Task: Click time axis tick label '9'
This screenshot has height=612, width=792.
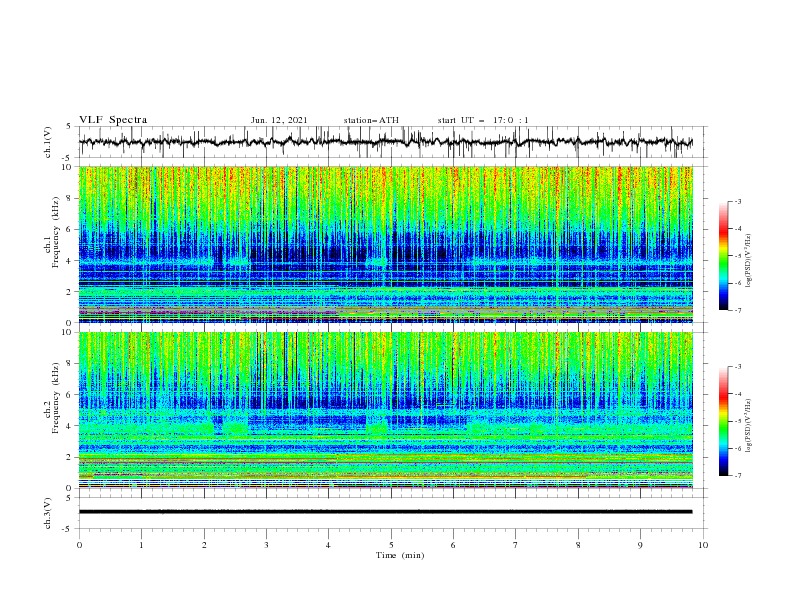Action: click(x=640, y=545)
